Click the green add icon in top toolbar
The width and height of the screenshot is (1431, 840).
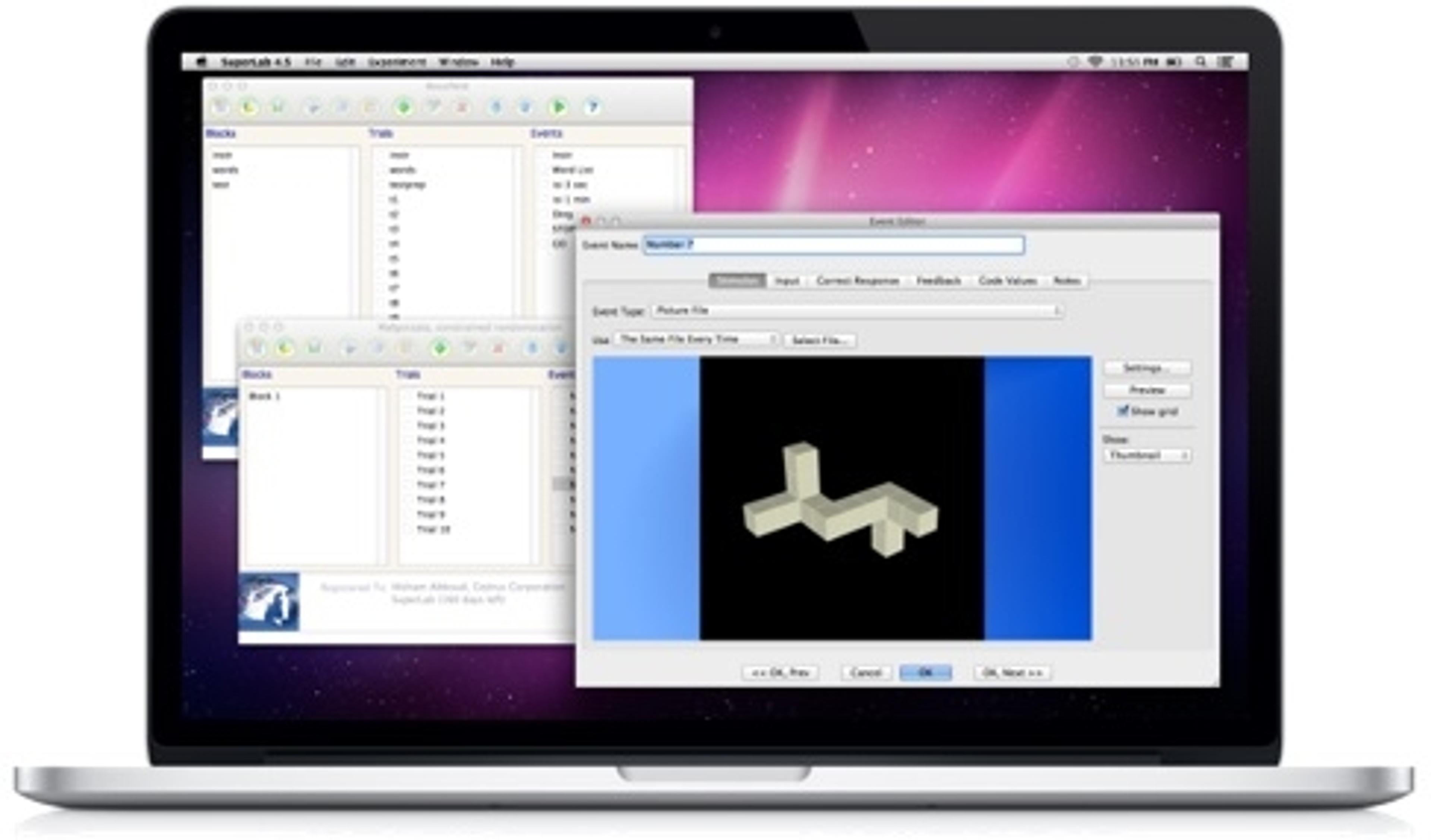coord(404,107)
